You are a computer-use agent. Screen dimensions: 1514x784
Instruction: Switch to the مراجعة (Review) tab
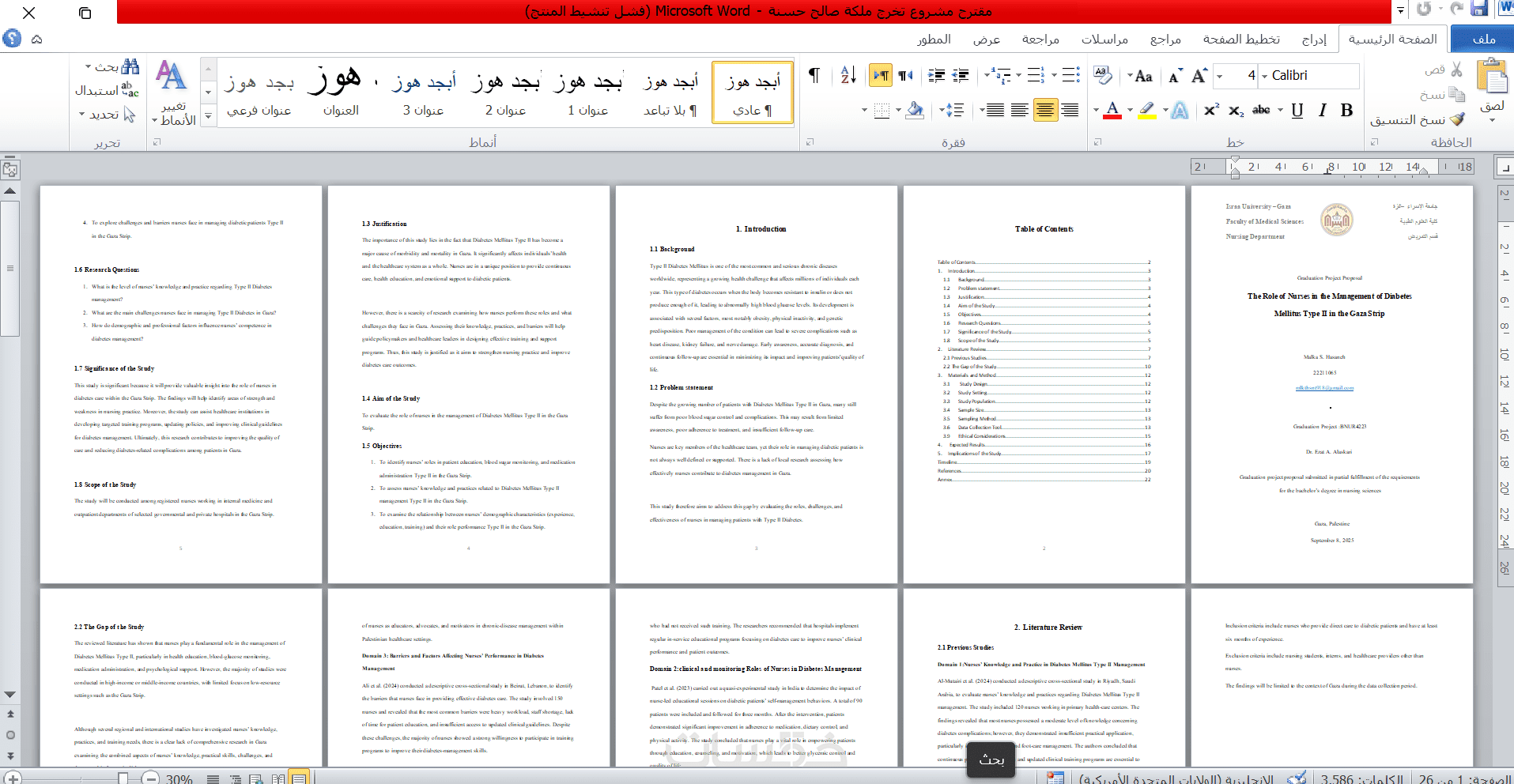point(1040,39)
